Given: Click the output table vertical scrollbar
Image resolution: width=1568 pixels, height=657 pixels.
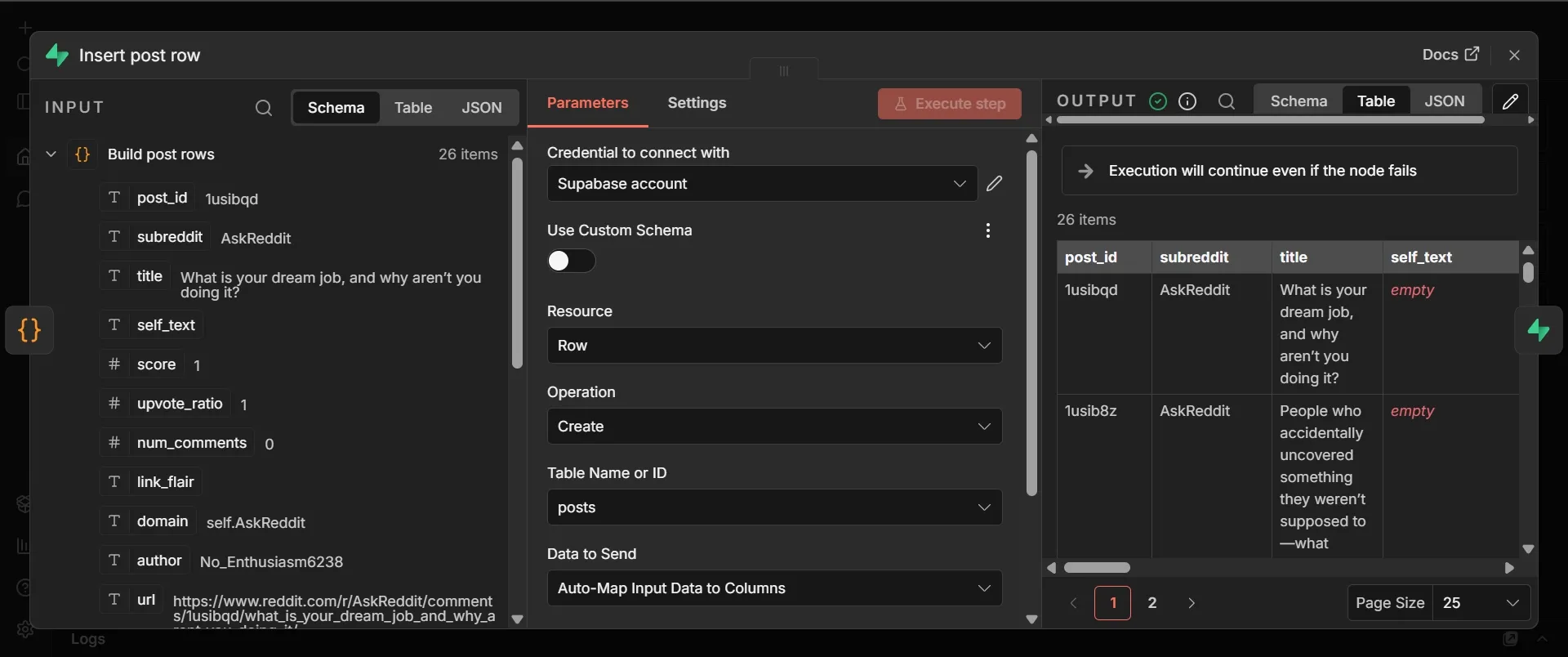Looking at the screenshot, I should 1528,272.
